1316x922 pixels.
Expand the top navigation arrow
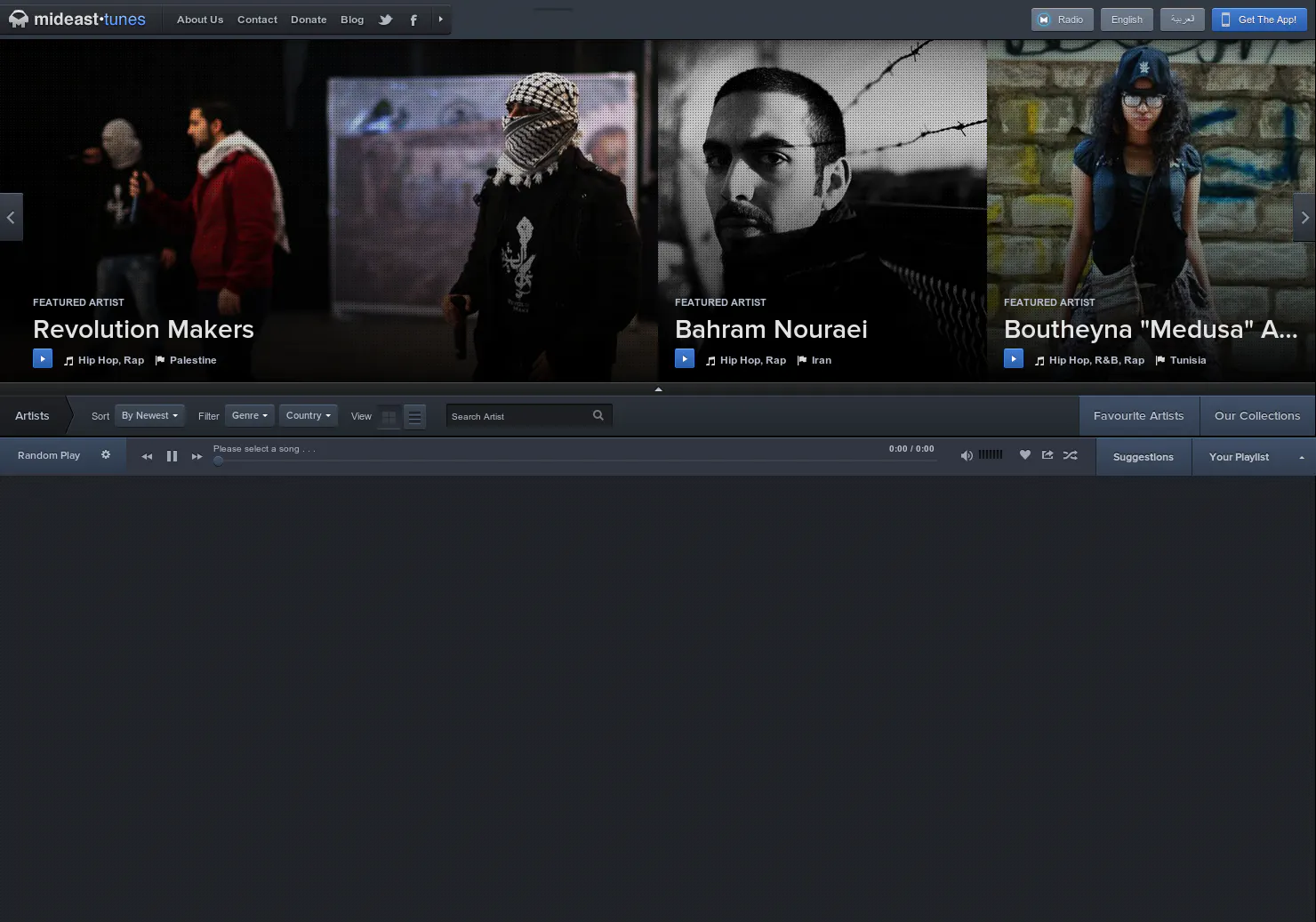pyautogui.click(x=440, y=19)
